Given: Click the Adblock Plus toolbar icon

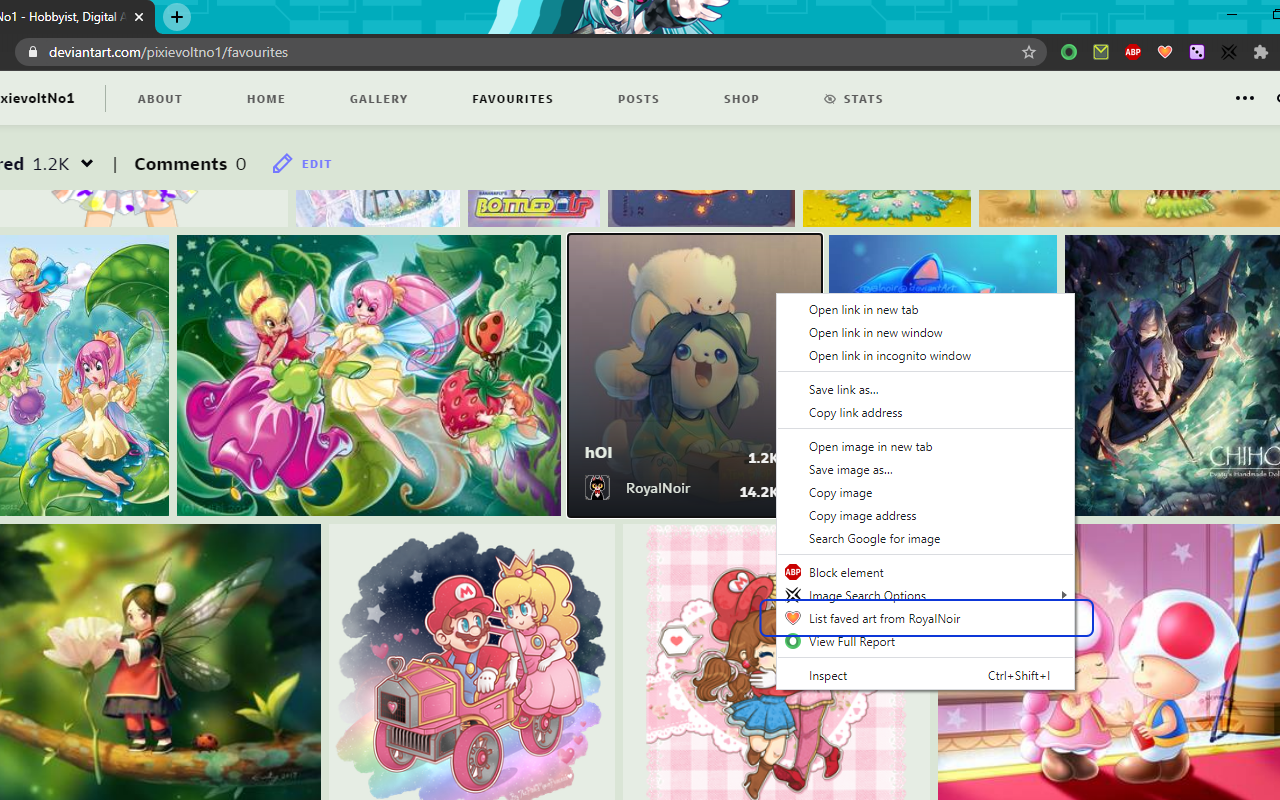Looking at the screenshot, I should [x=1133, y=52].
